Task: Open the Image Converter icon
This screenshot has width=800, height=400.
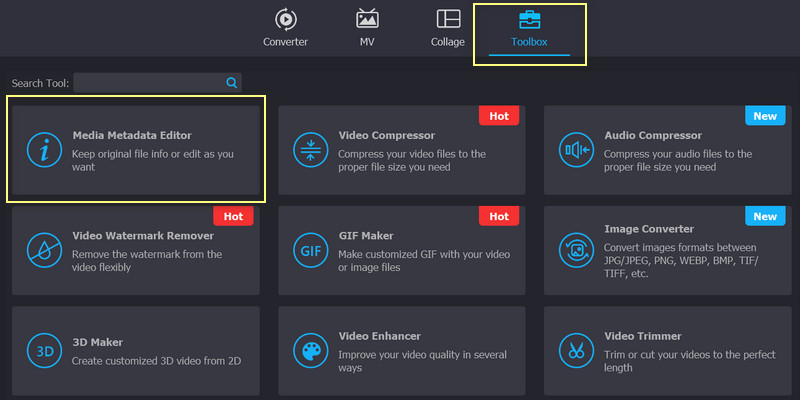Action: tap(575, 250)
